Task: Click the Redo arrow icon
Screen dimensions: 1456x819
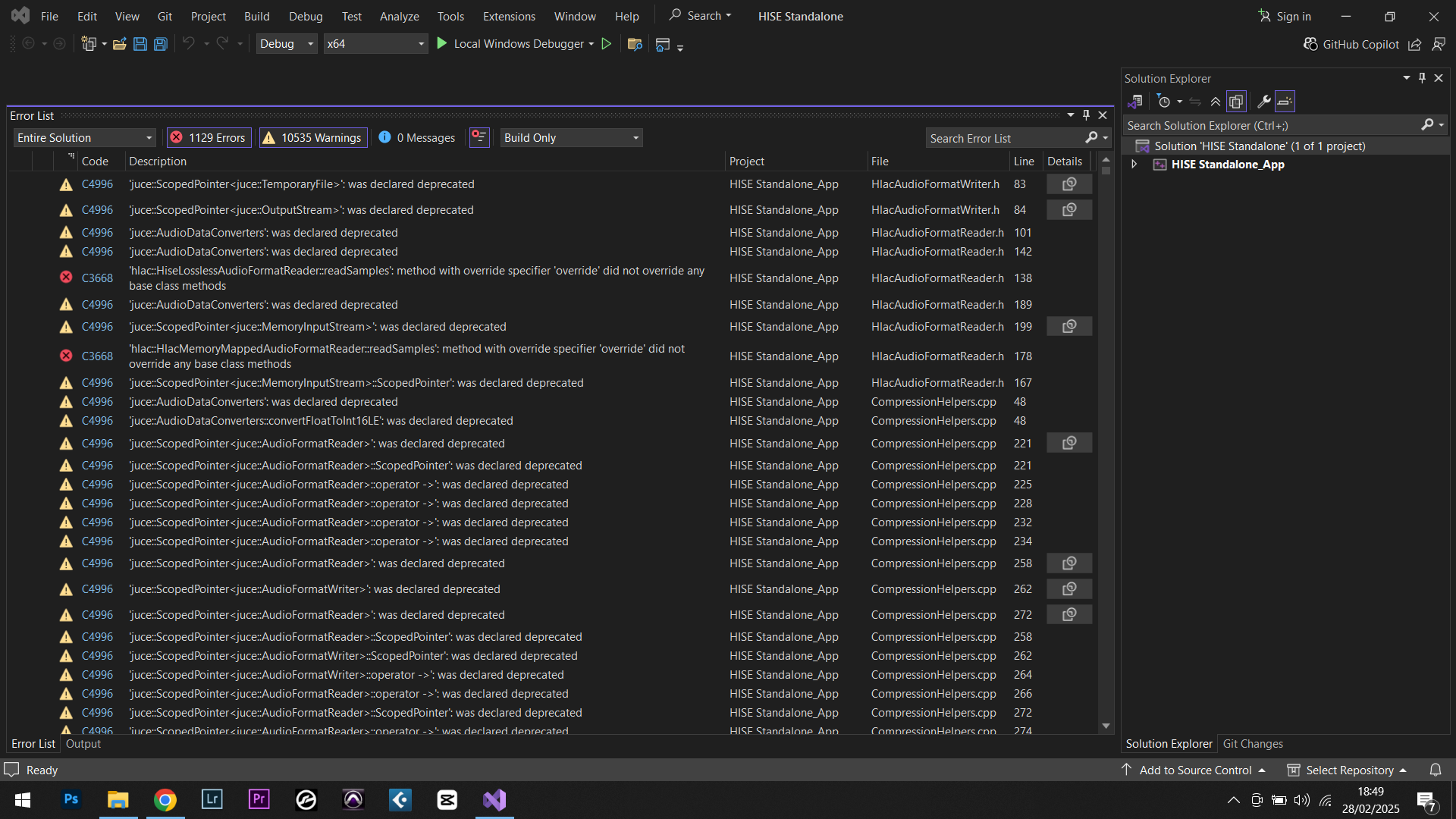Action: click(222, 44)
